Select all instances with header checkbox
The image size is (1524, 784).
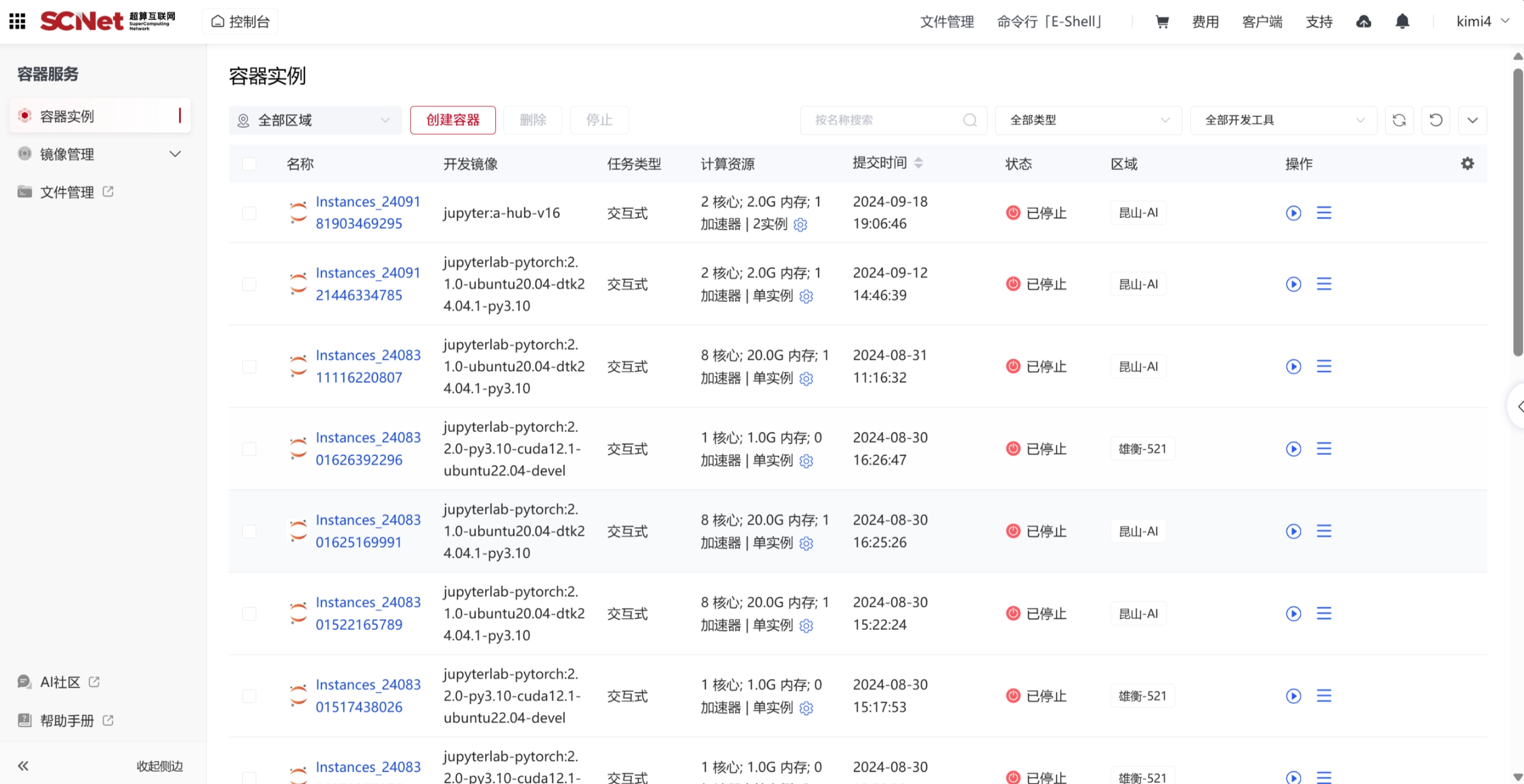click(249, 164)
